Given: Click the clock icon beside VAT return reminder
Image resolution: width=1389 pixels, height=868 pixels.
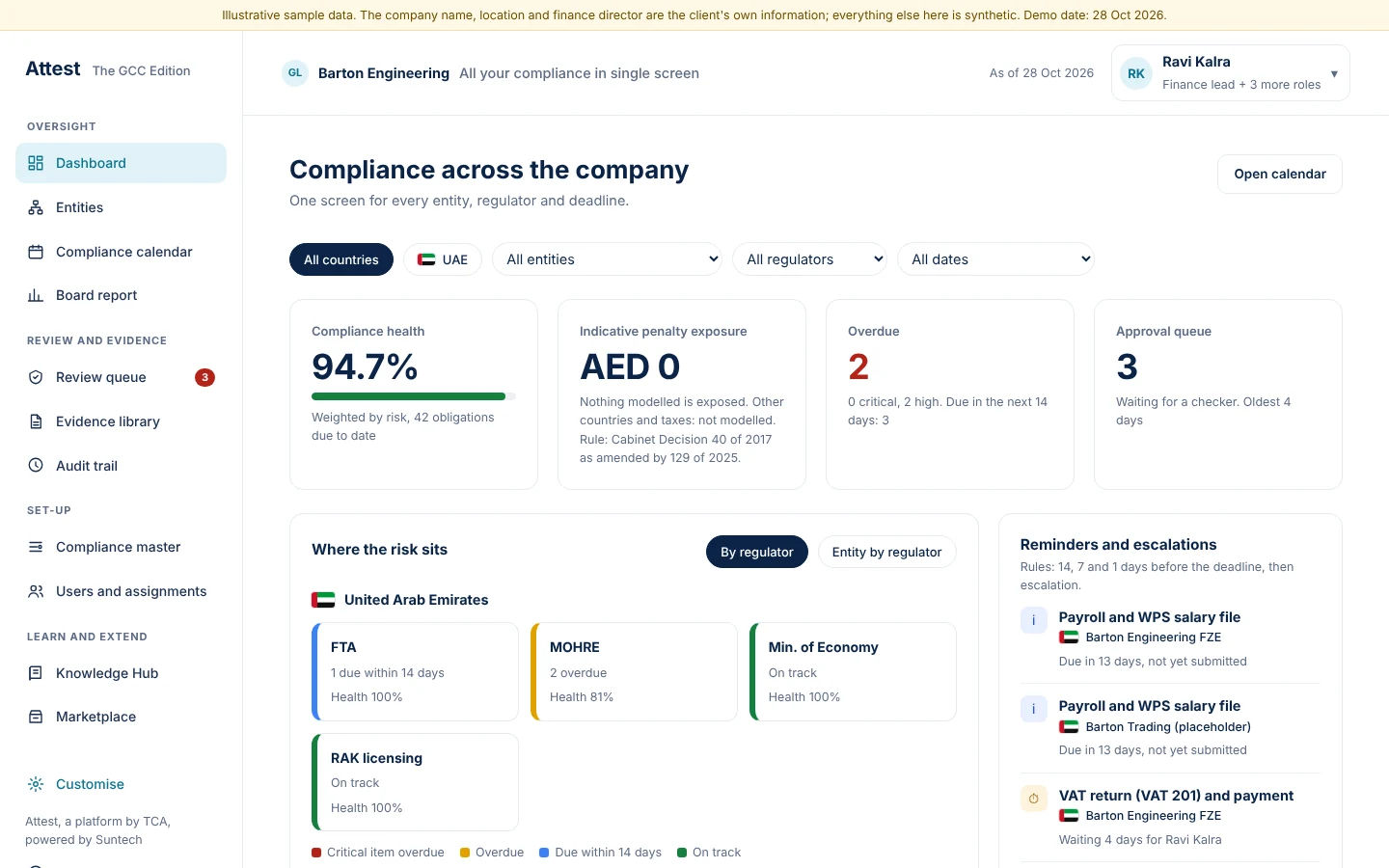Looking at the screenshot, I should tap(1033, 799).
